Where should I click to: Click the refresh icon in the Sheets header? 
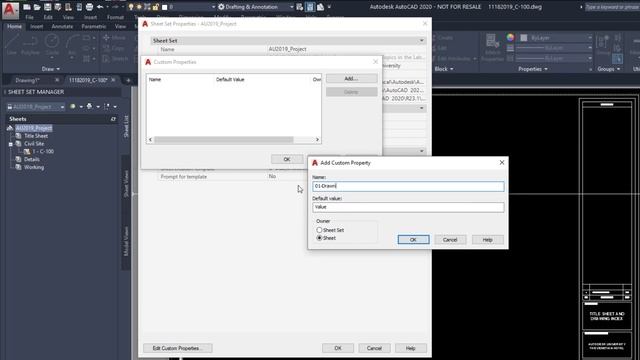[x=113, y=119]
